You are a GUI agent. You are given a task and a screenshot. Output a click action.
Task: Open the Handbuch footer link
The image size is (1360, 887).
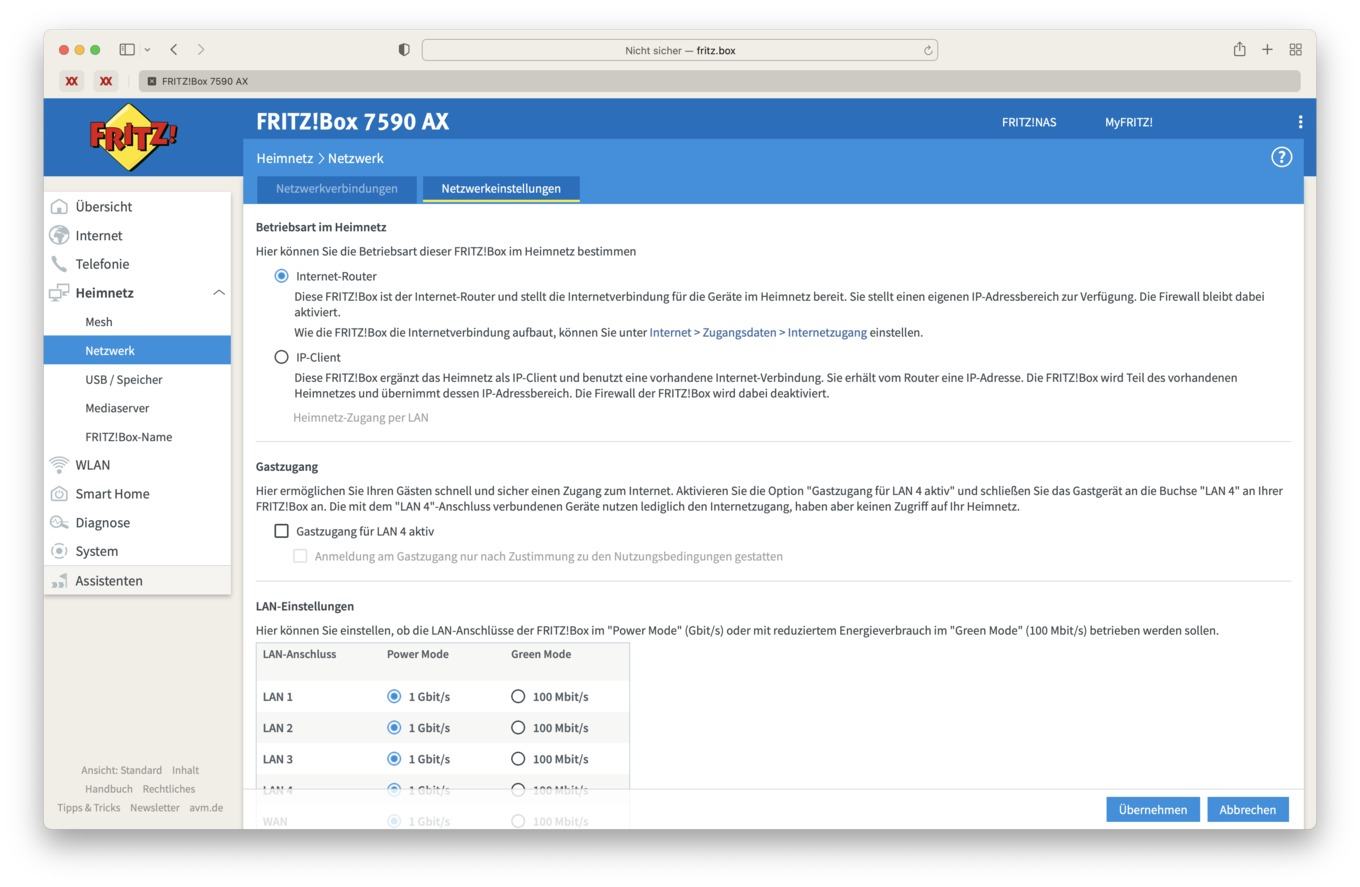click(109, 789)
